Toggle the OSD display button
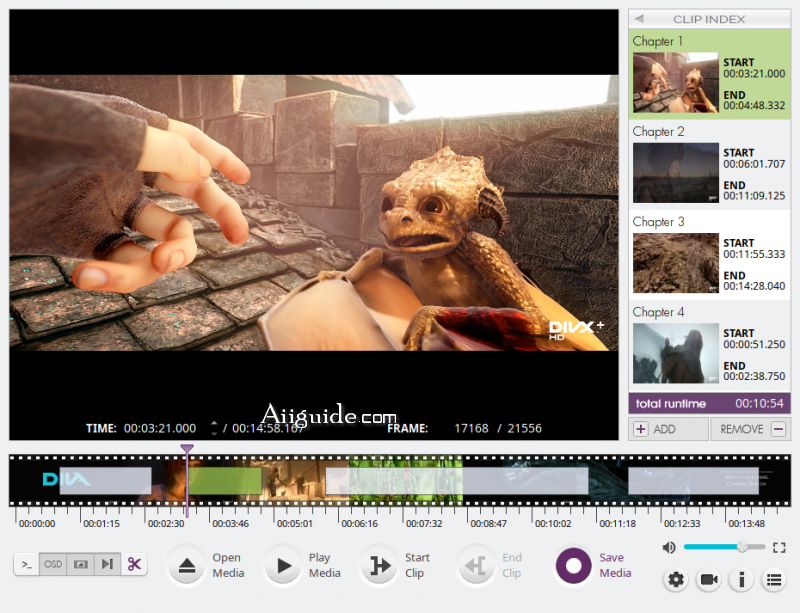The width and height of the screenshot is (800, 613). [53, 564]
